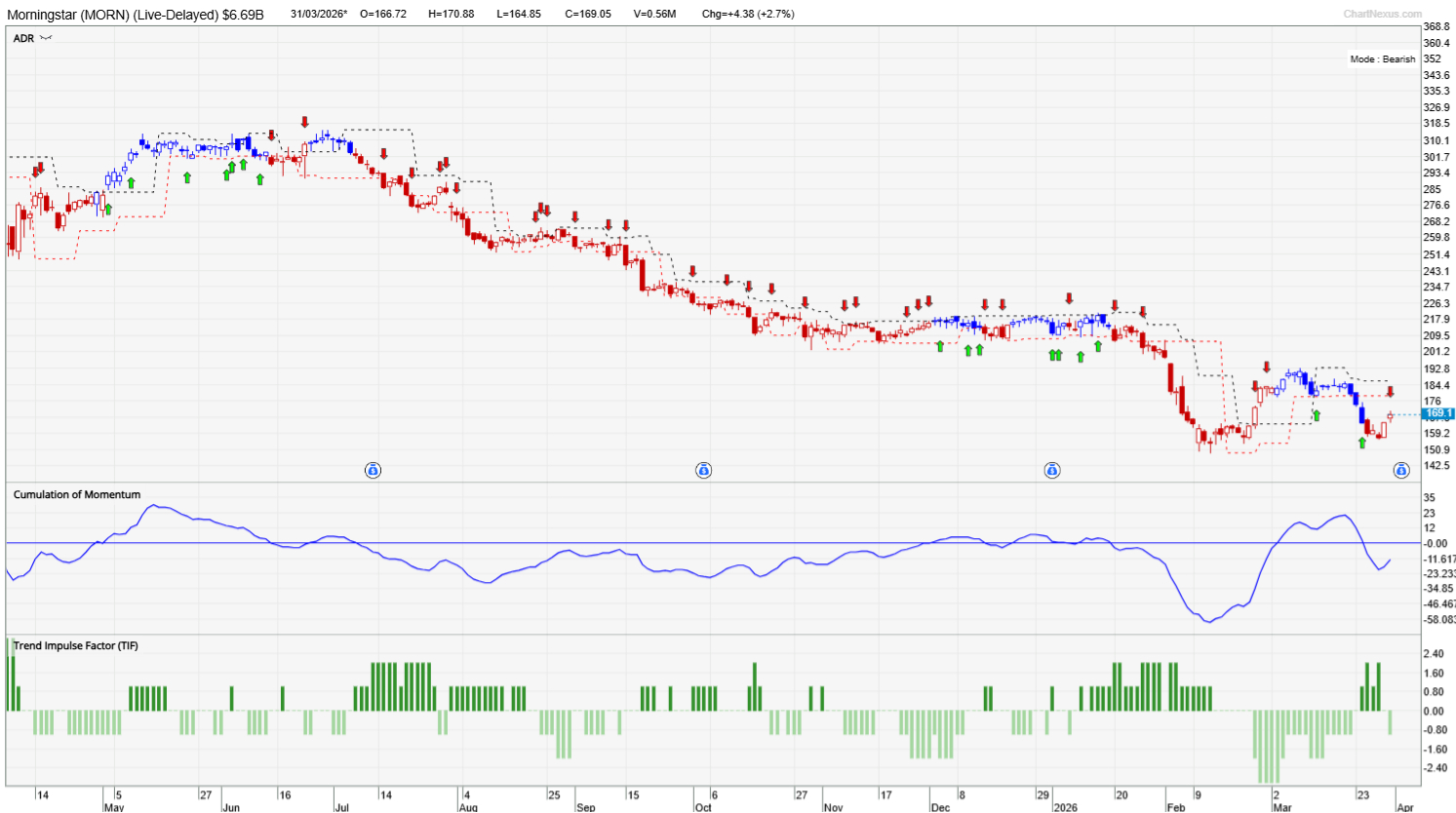1456x813 pixels.
Task: Click the Cumulation of Momentum zero line
Action: [713, 543]
